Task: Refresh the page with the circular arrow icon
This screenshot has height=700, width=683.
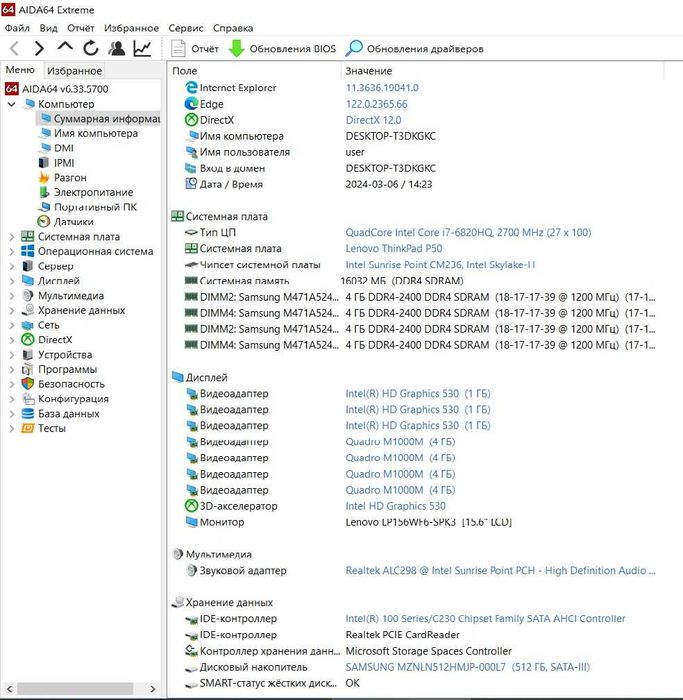Action: coord(91,48)
